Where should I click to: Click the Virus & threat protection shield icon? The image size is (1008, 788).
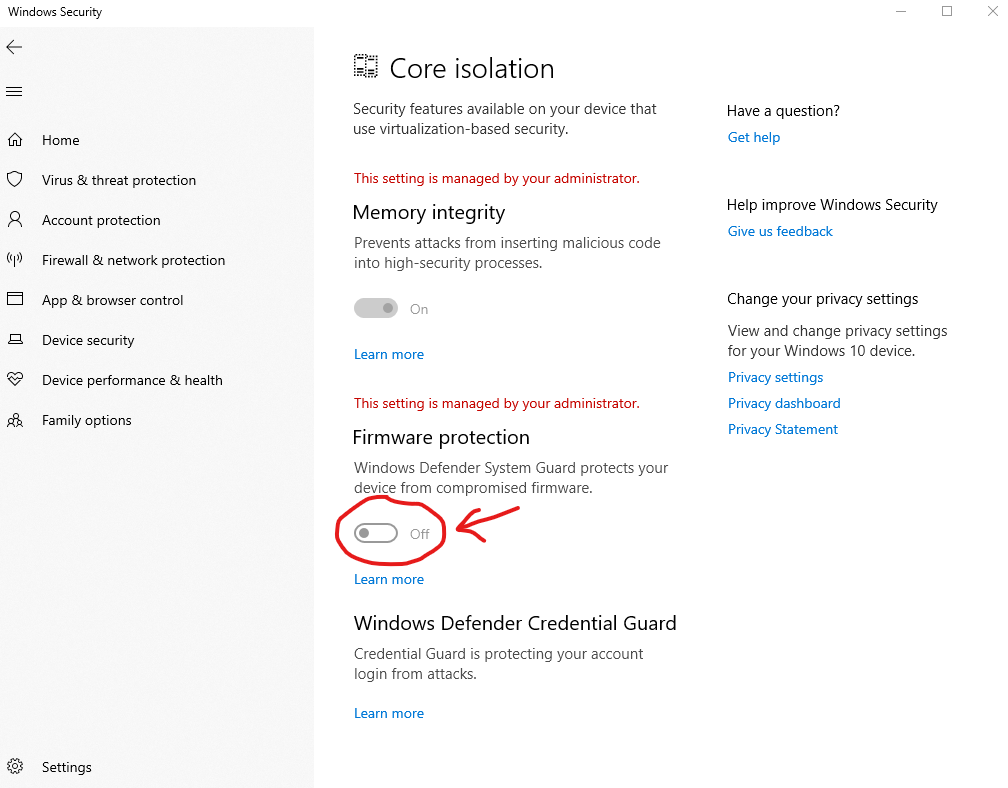pos(15,180)
